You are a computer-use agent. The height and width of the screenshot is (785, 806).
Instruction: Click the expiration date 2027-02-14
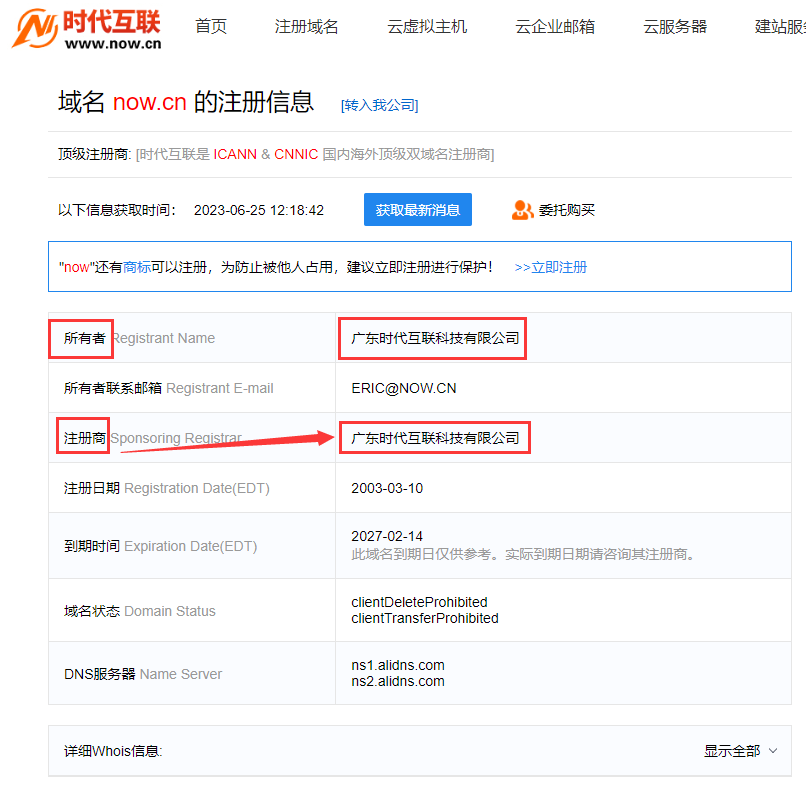(387, 536)
